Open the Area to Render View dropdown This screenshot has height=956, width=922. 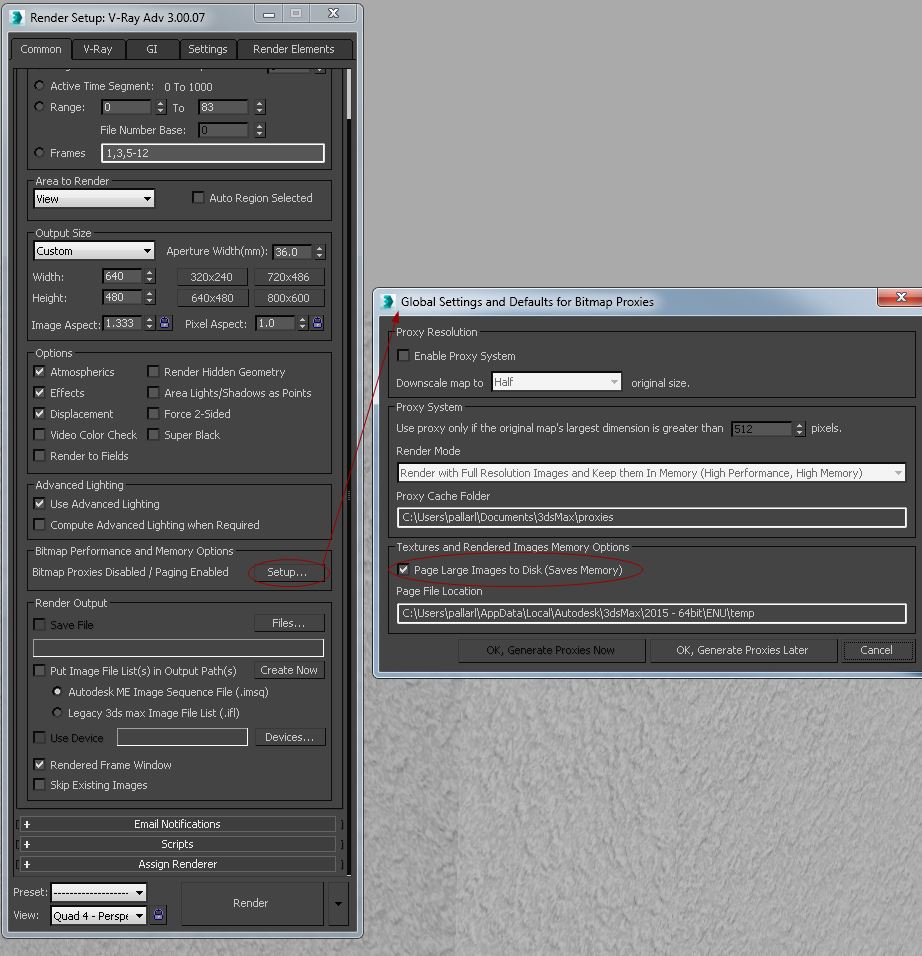click(94, 199)
